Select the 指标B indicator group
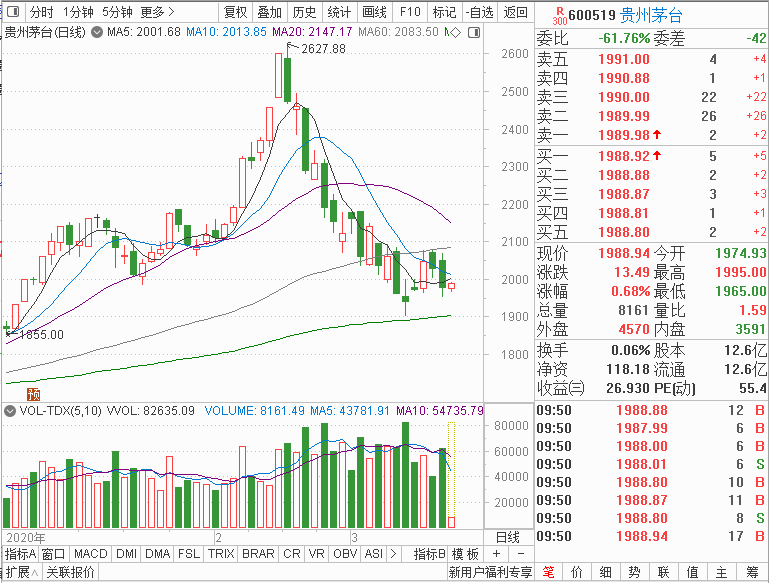The image size is (770, 583). pyautogui.click(x=430, y=554)
